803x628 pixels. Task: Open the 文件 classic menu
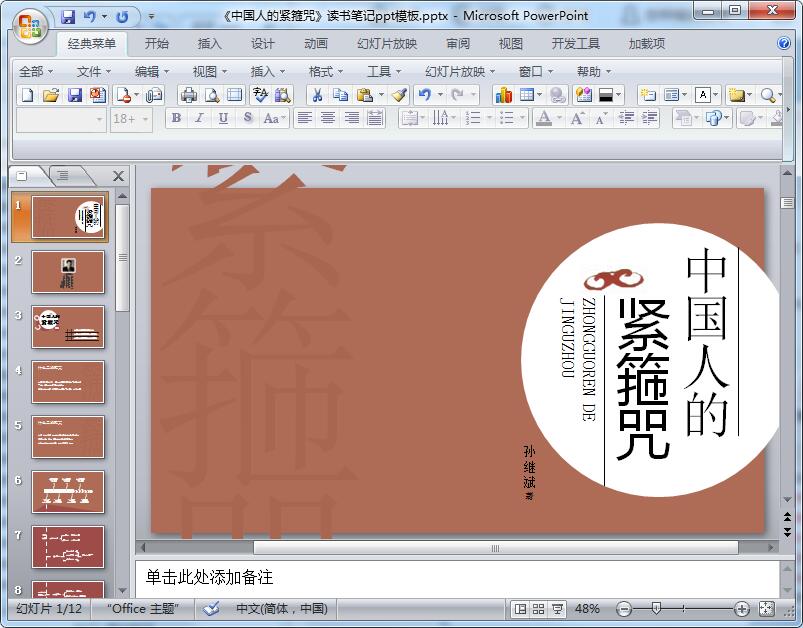pos(93,72)
